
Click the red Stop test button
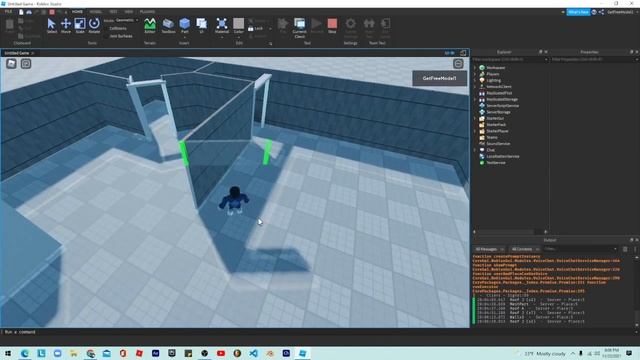[x=332, y=26]
